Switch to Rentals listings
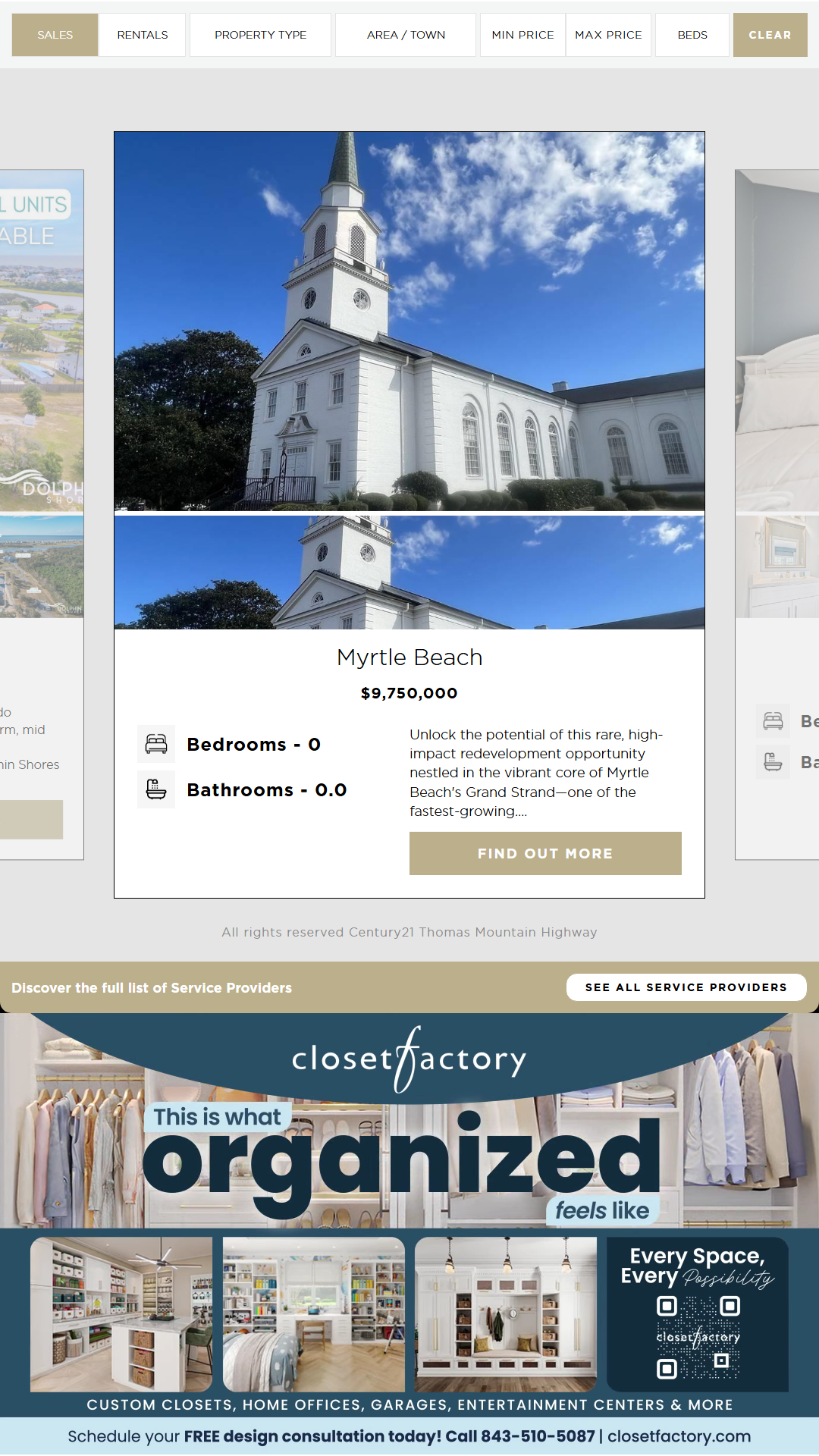Viewport: 819px width, 1456px height. (143, 35)
